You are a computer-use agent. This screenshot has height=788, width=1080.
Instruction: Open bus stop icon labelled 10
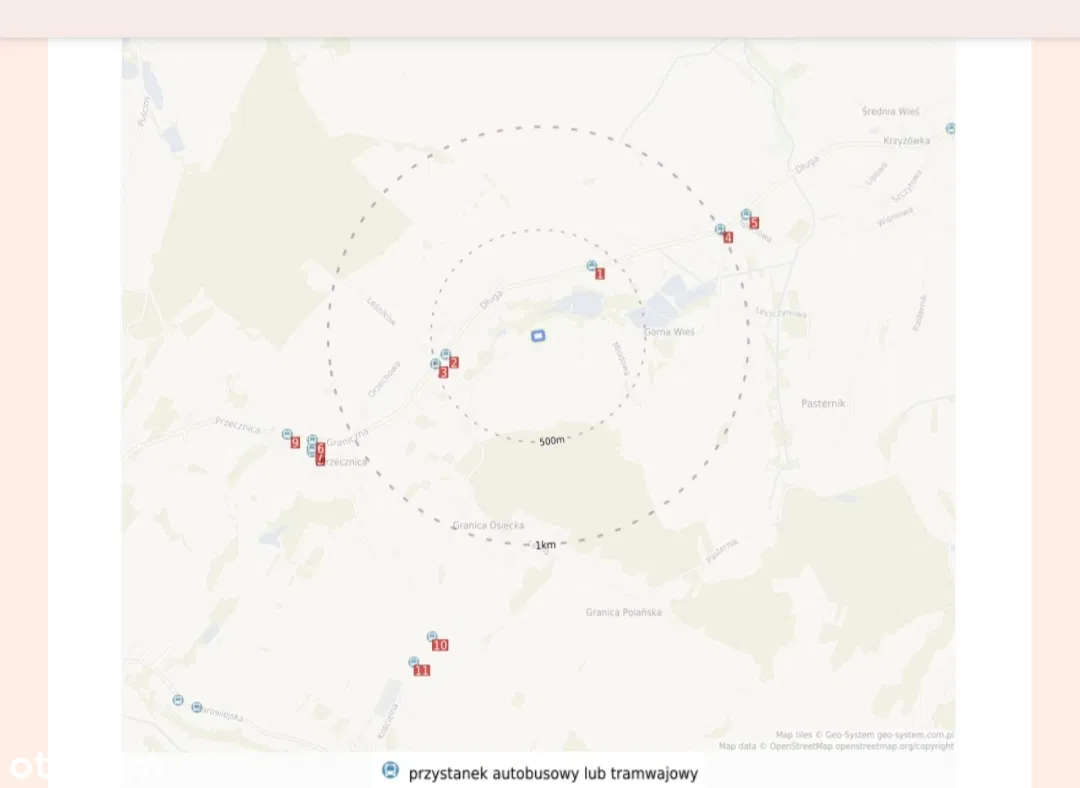click(x=432, y=636)
